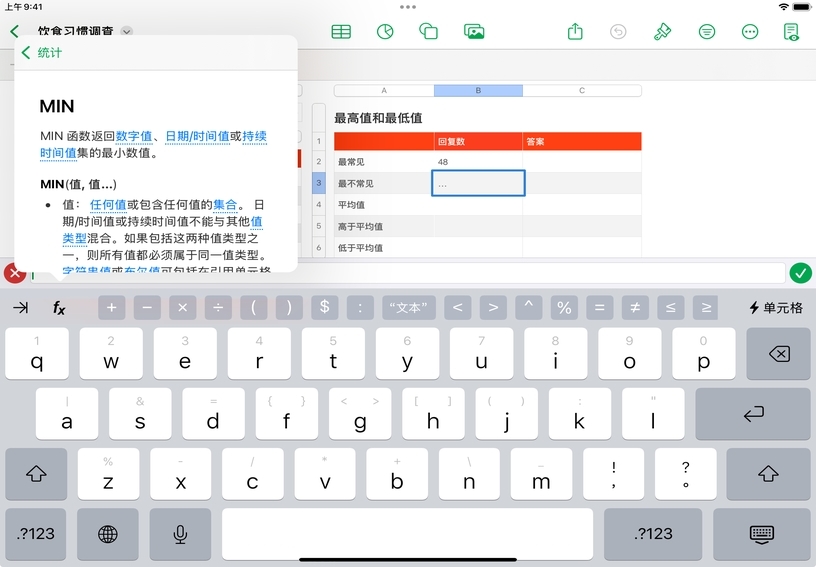
Task: Tap the insert media photo icon
Action: click(474, 31)
